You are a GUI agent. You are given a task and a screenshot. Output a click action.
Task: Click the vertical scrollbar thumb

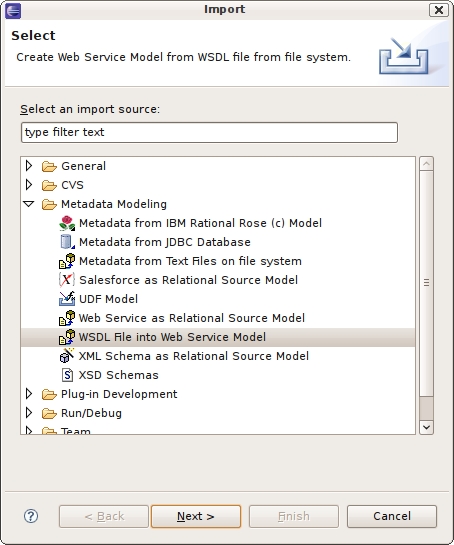426,283
